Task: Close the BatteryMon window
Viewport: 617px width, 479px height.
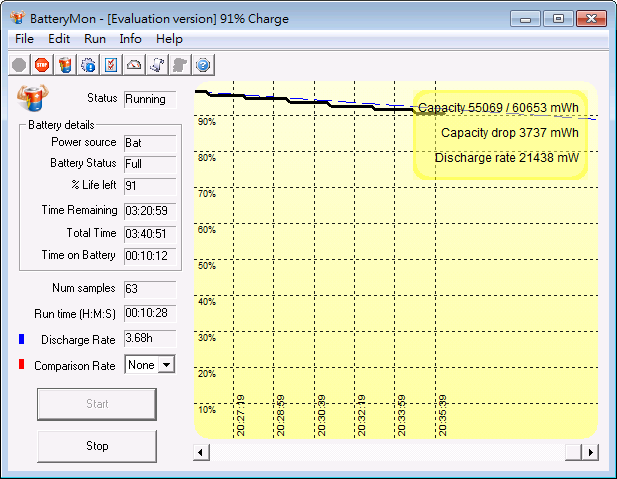Action: click(x=591, y=18)
